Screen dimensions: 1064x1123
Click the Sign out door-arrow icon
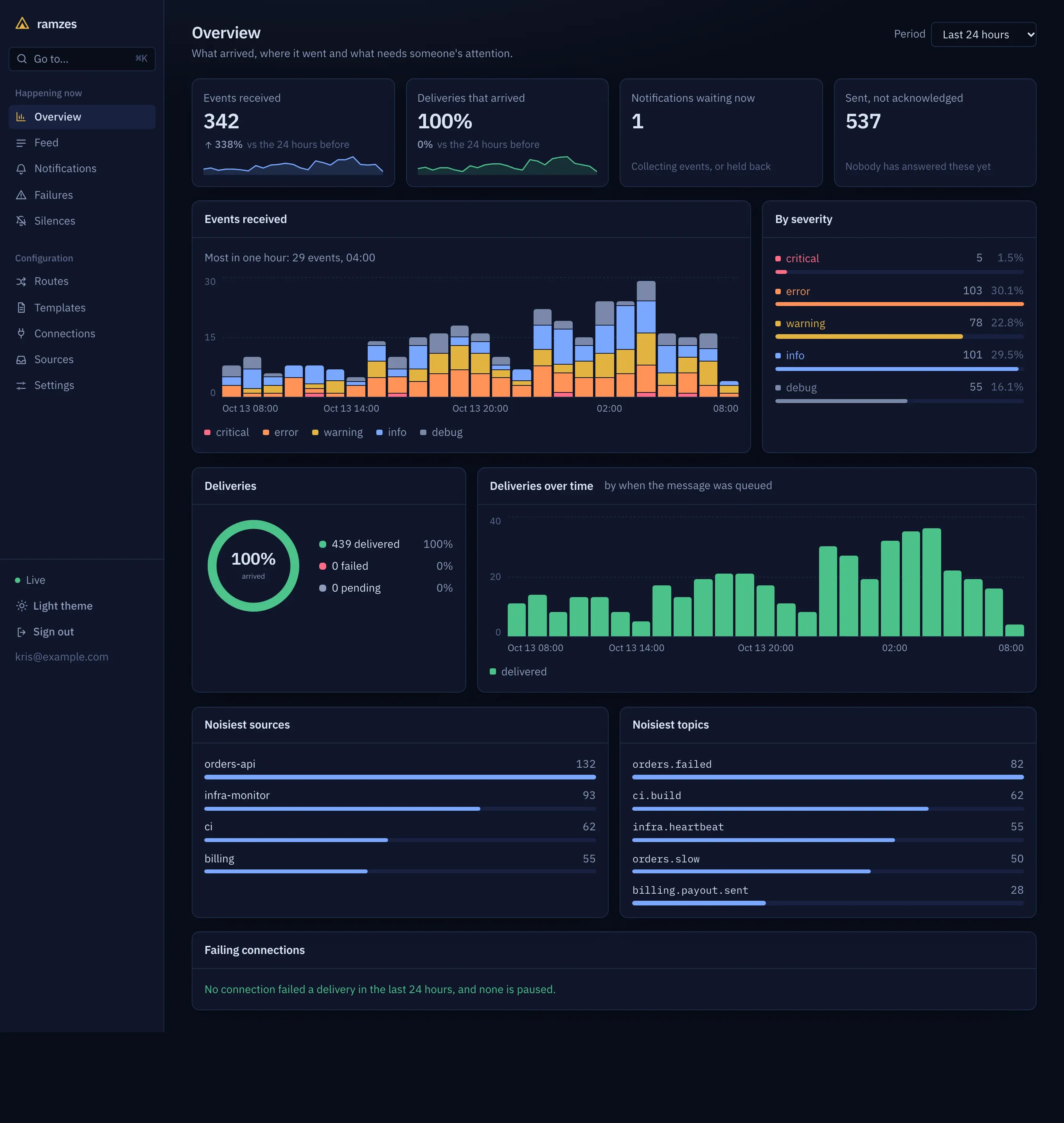point(22,632)
